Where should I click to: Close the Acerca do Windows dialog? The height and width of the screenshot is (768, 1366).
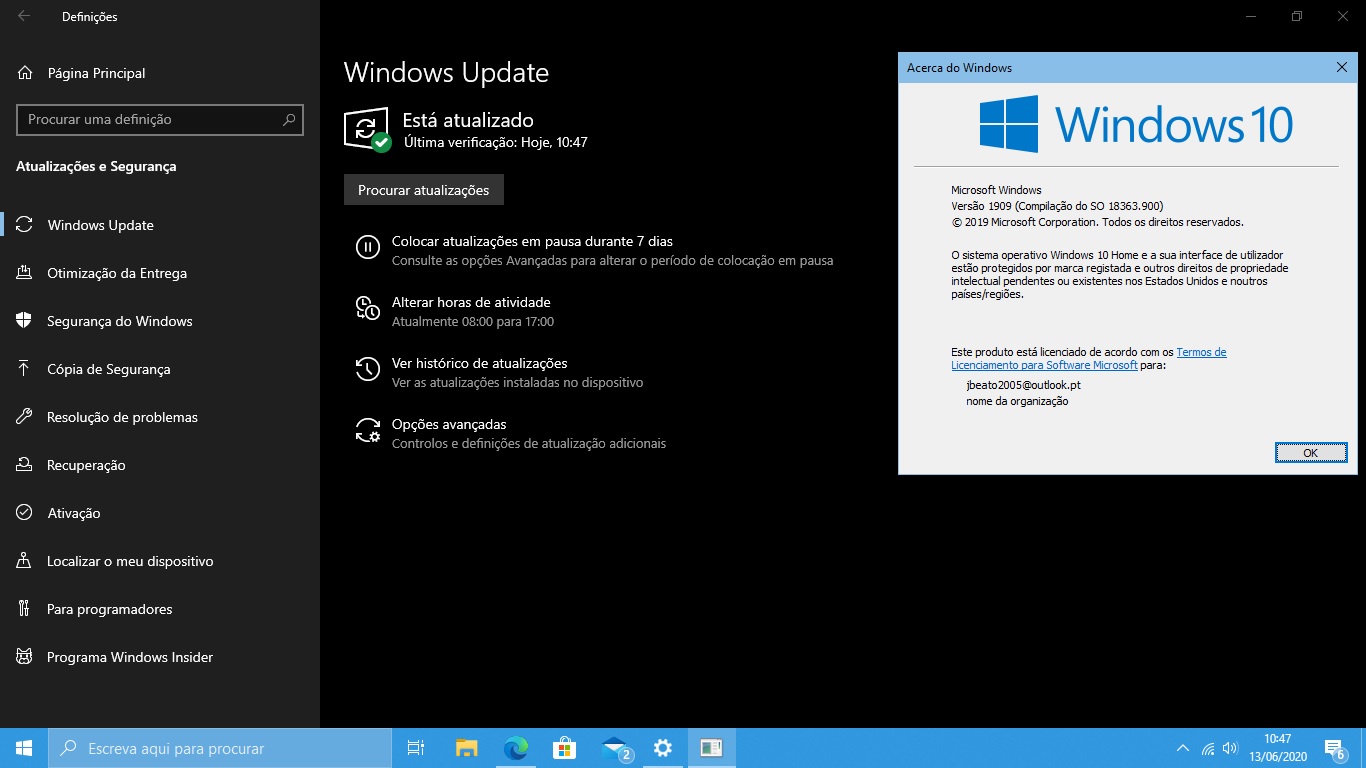(1342, 67)
